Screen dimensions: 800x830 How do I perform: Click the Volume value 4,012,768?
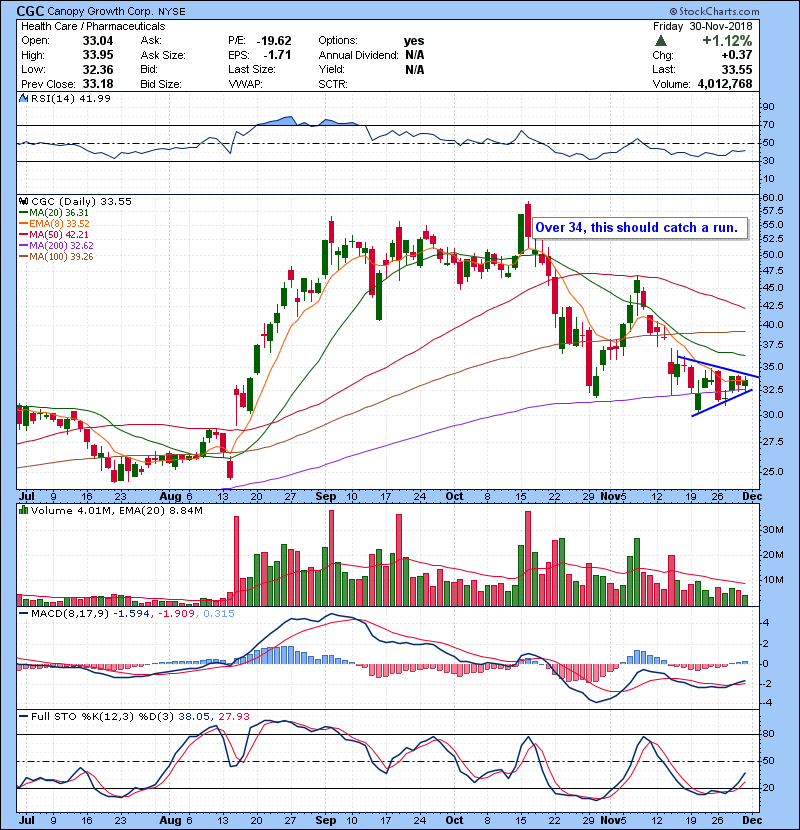pos(725,84)
